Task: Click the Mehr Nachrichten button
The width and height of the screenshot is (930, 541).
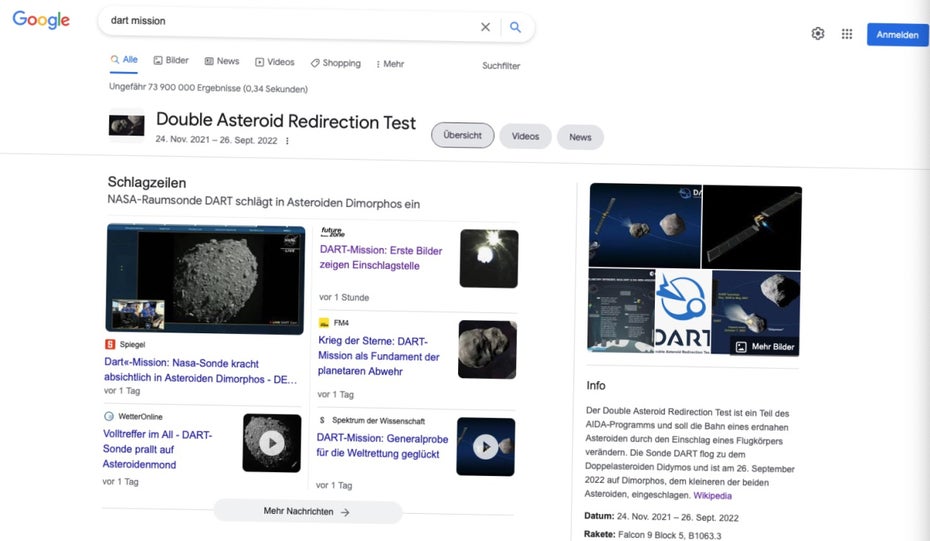Action: point(307,511)
